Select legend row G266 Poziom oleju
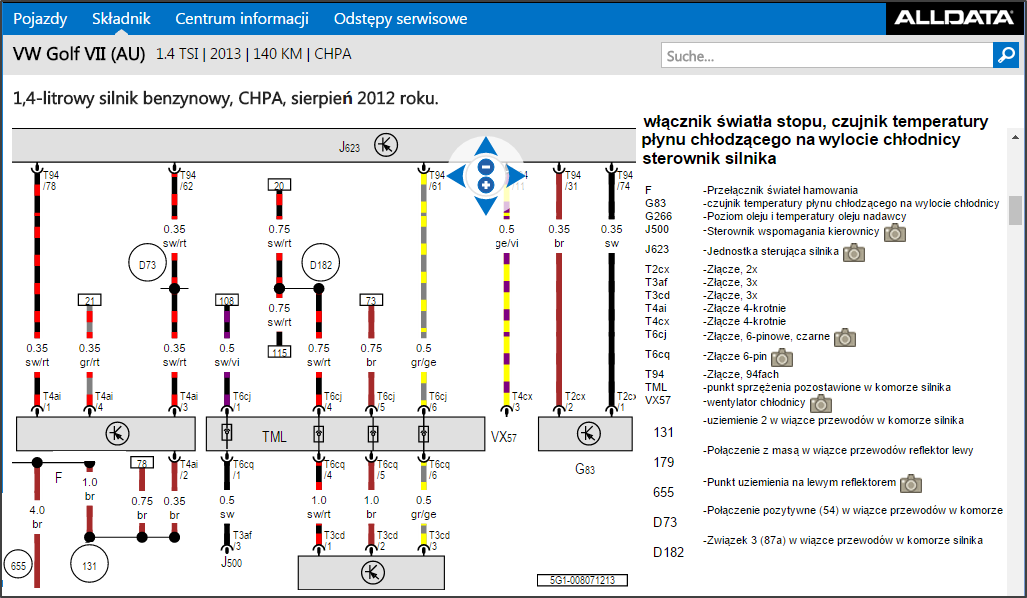Image resolution: width=1027 pixels, height=598 pixels. [775, 216]
